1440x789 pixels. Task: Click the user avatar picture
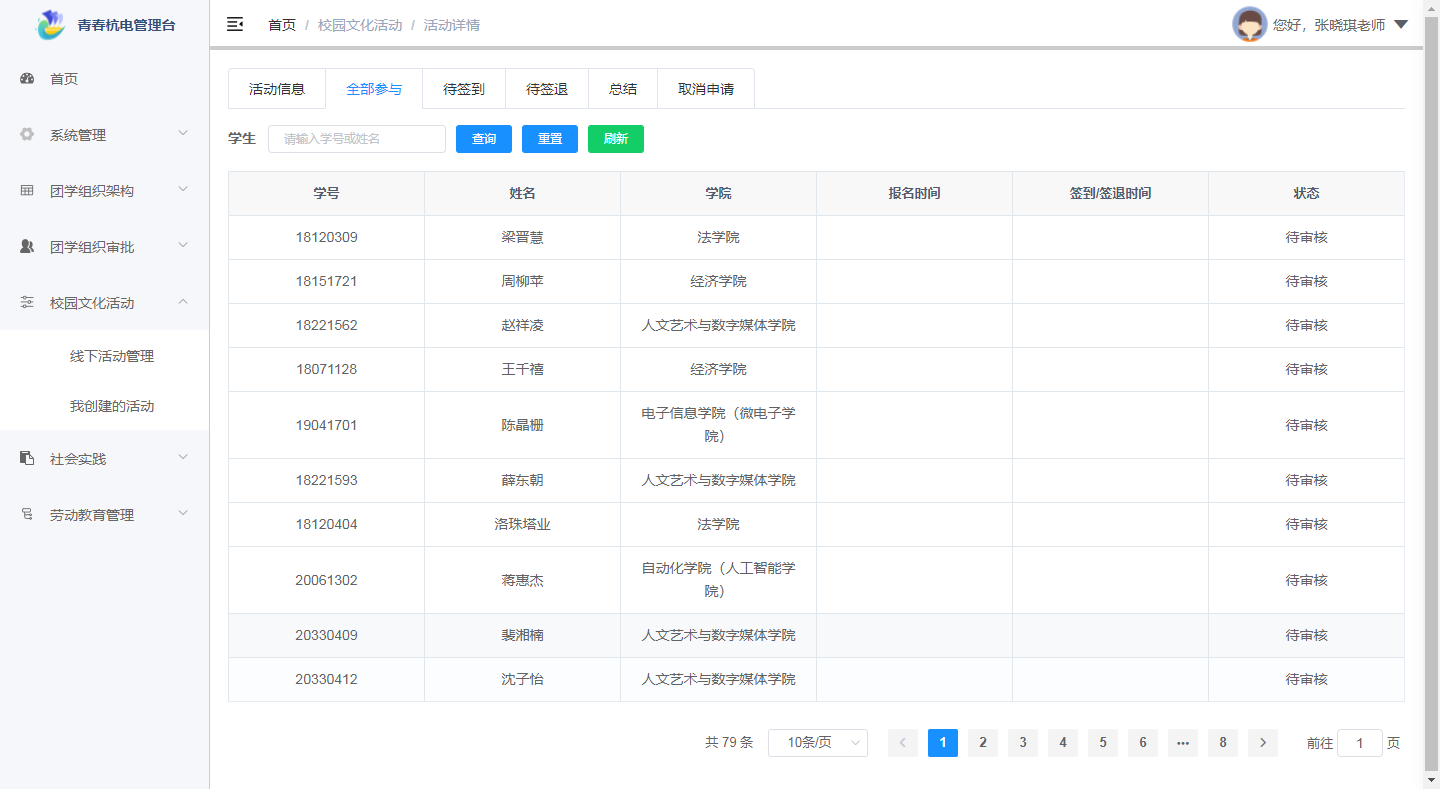(x=1250, y=24)
